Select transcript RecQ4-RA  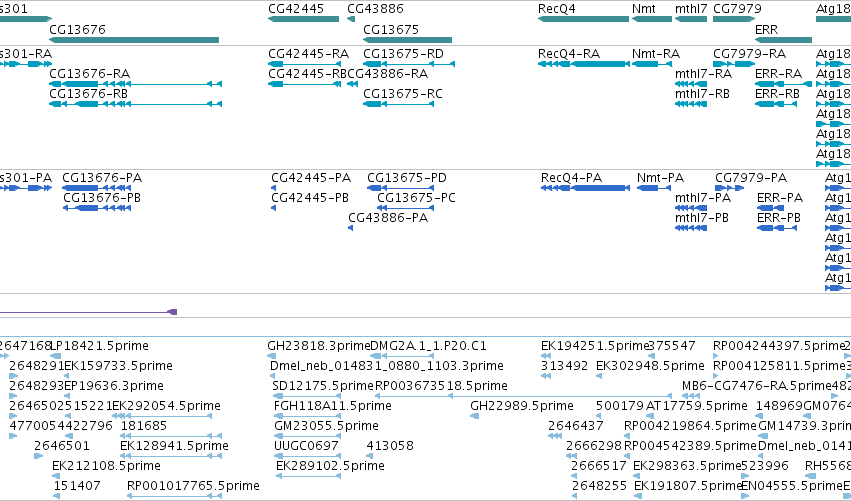point(569,54)
